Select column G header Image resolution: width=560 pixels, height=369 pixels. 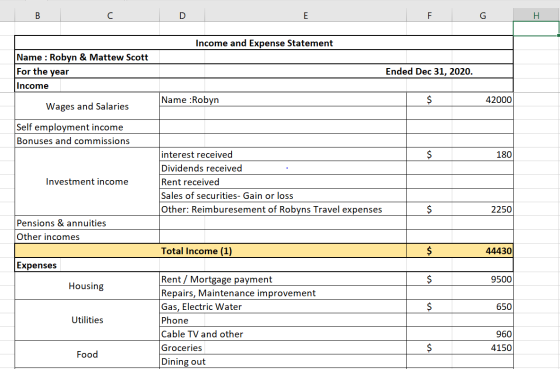point(482,15)
